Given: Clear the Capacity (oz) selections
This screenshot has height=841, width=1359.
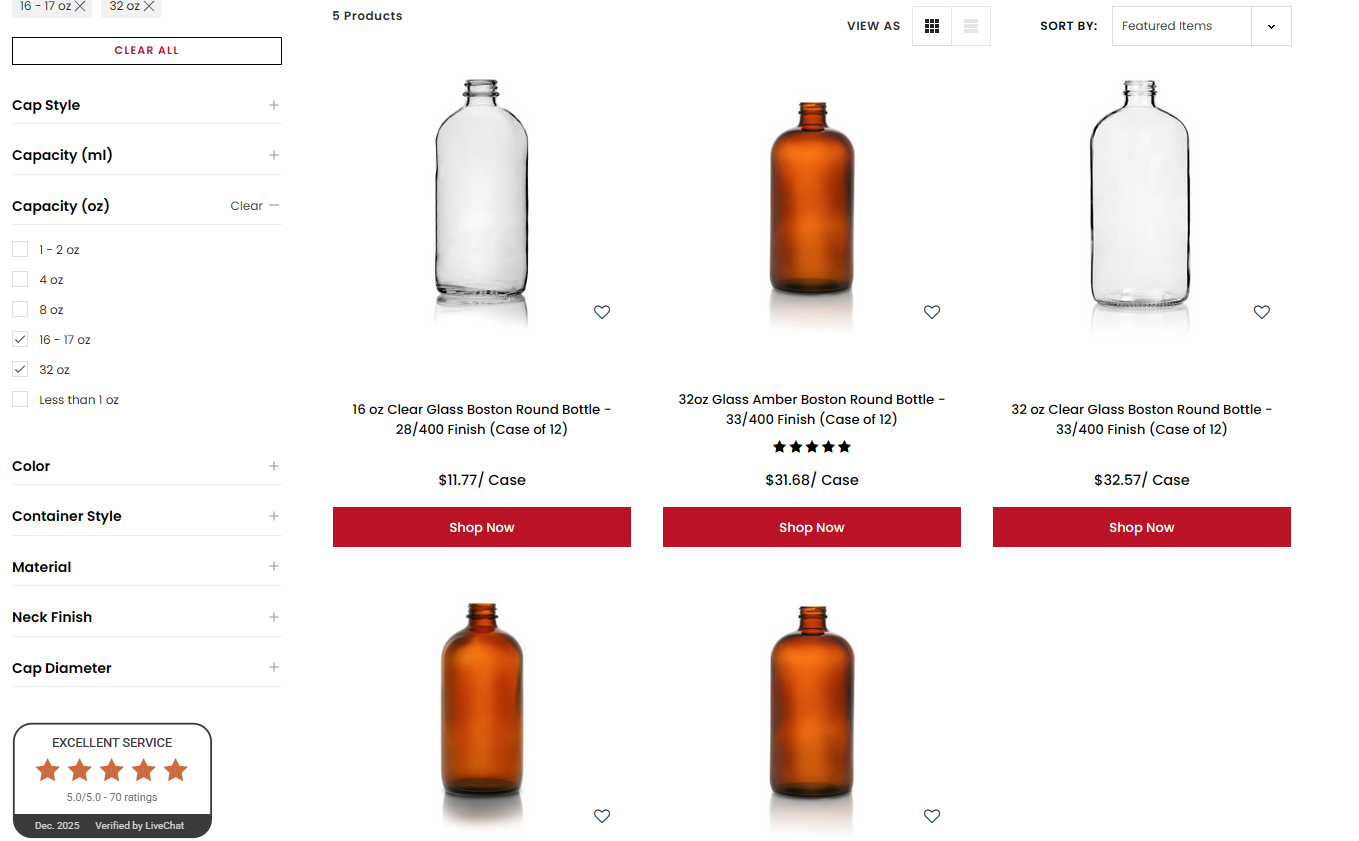Looking at the screenshot, I should 246,206.
